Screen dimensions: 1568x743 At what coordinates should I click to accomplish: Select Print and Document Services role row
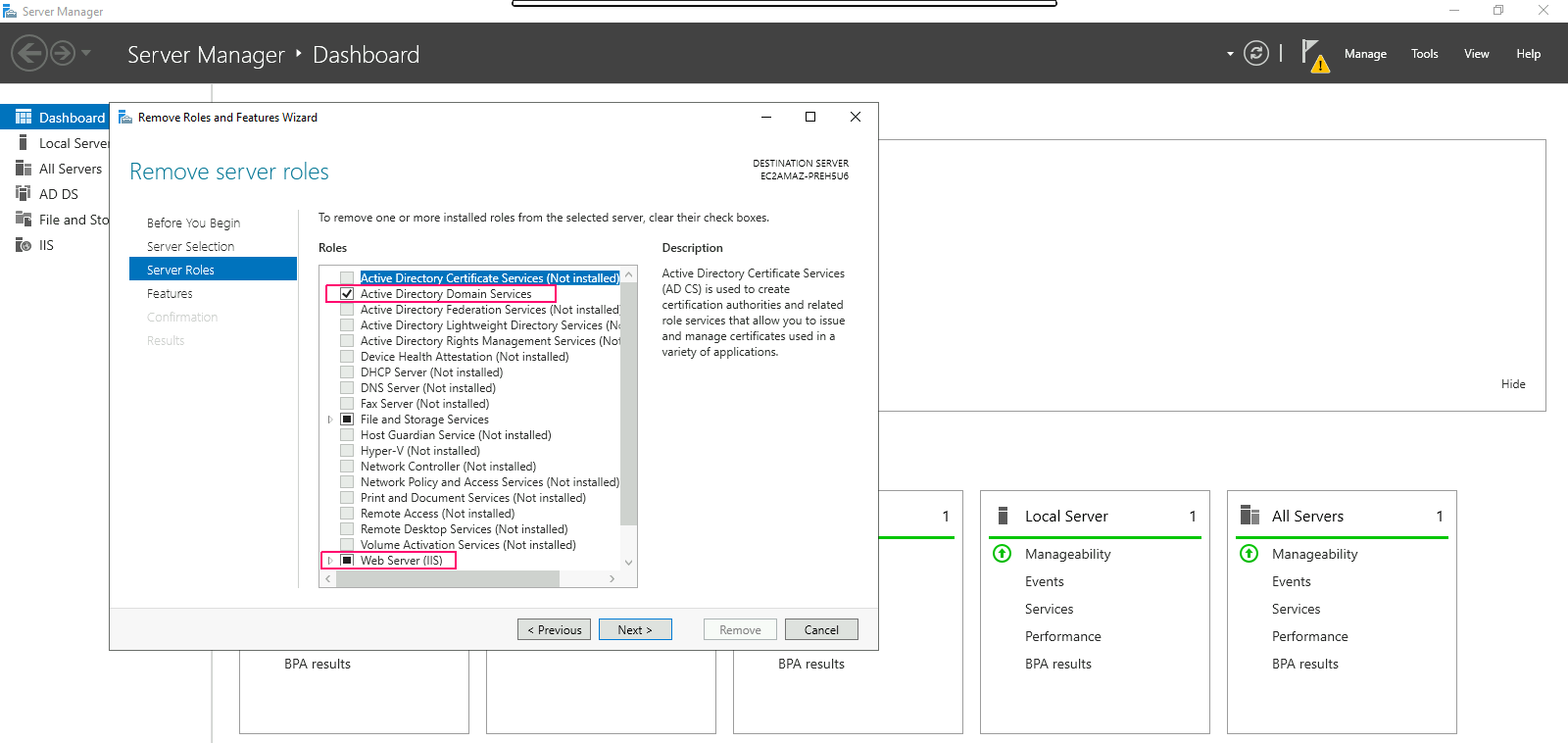[x=473, y=497]
